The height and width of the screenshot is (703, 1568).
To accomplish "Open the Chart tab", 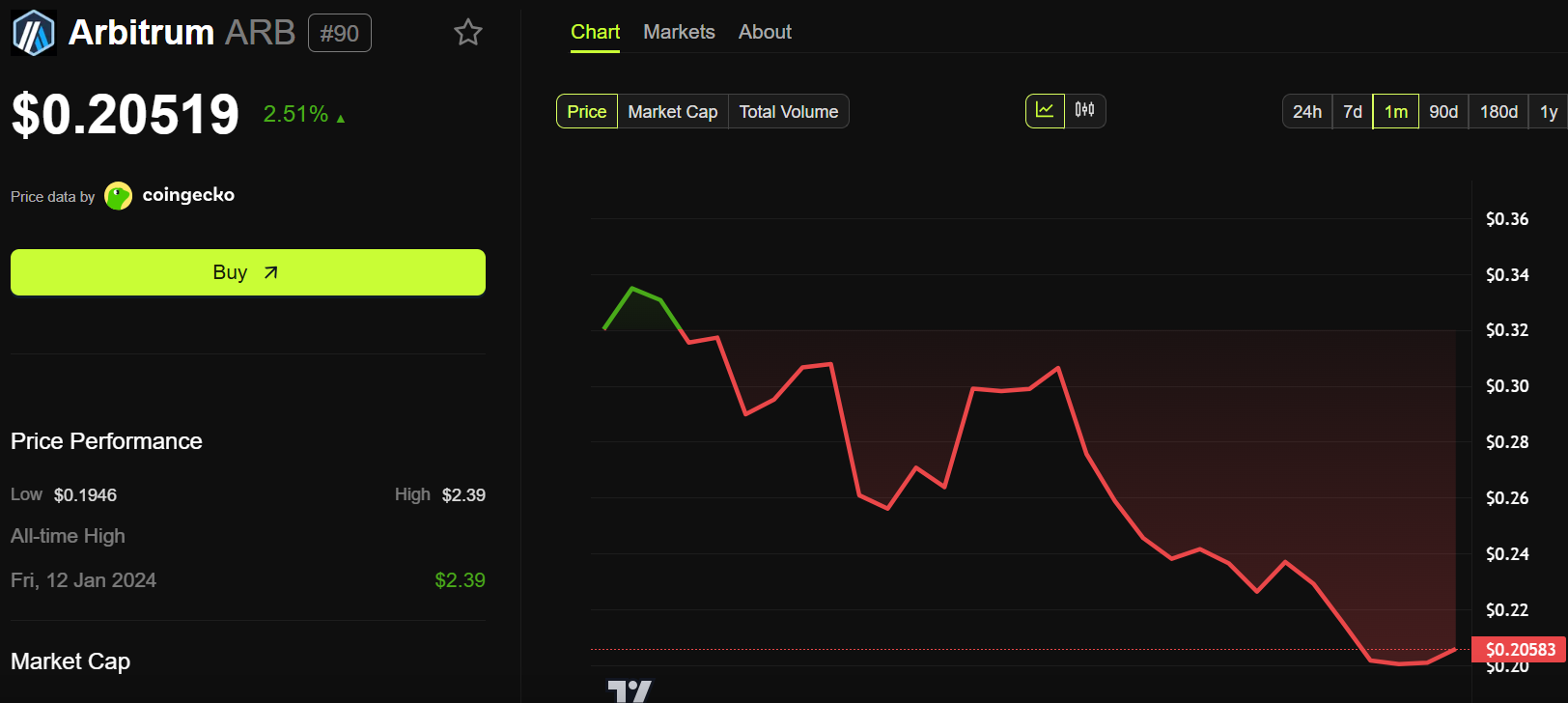I will pyautogui.click(x=595, y=32).
